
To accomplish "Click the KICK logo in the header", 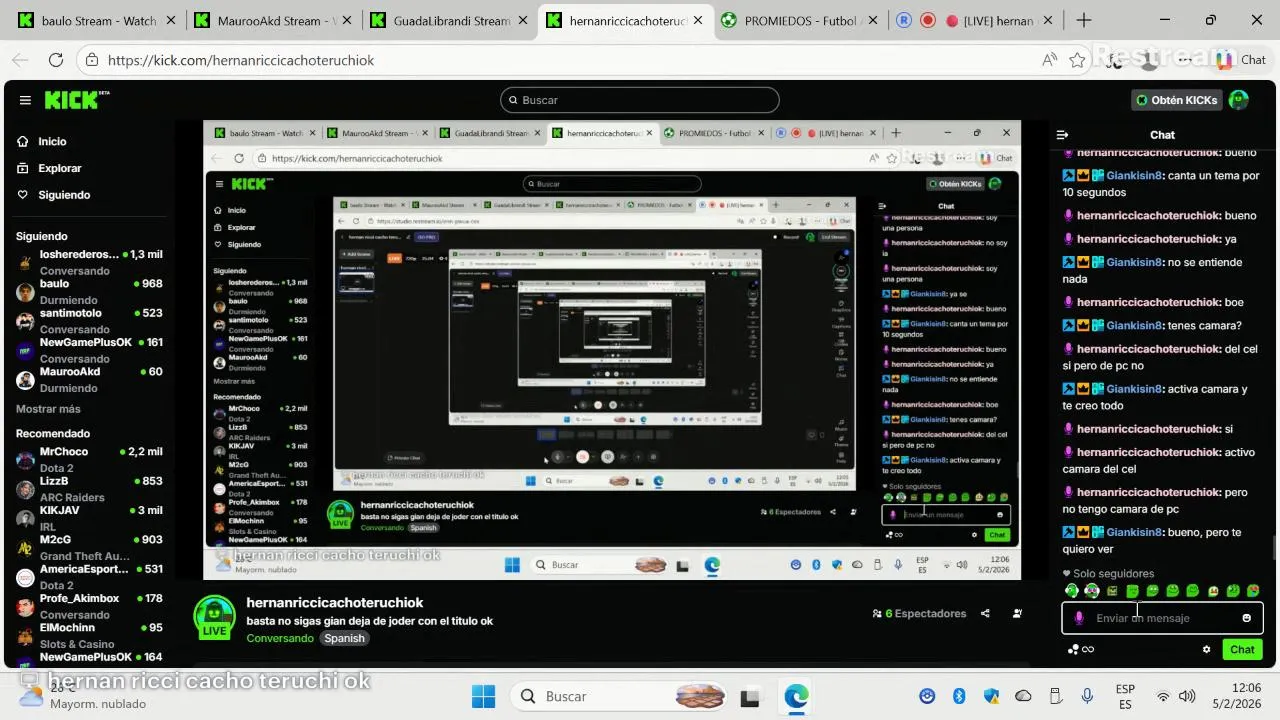I will [x=76, y=100].
